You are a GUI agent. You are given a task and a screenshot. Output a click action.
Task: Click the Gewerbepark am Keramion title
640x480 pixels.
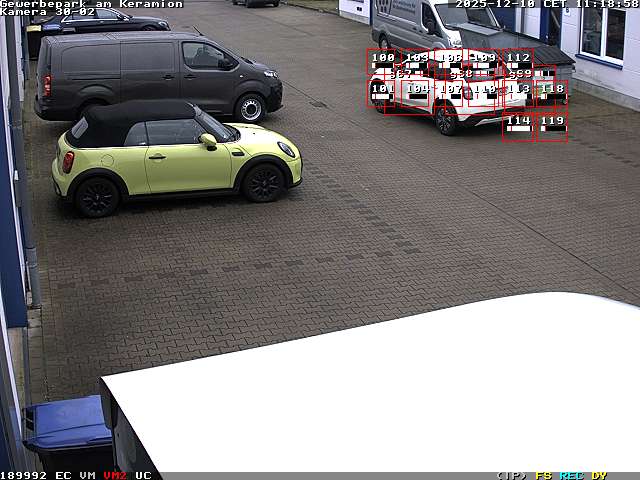(92, 4)
